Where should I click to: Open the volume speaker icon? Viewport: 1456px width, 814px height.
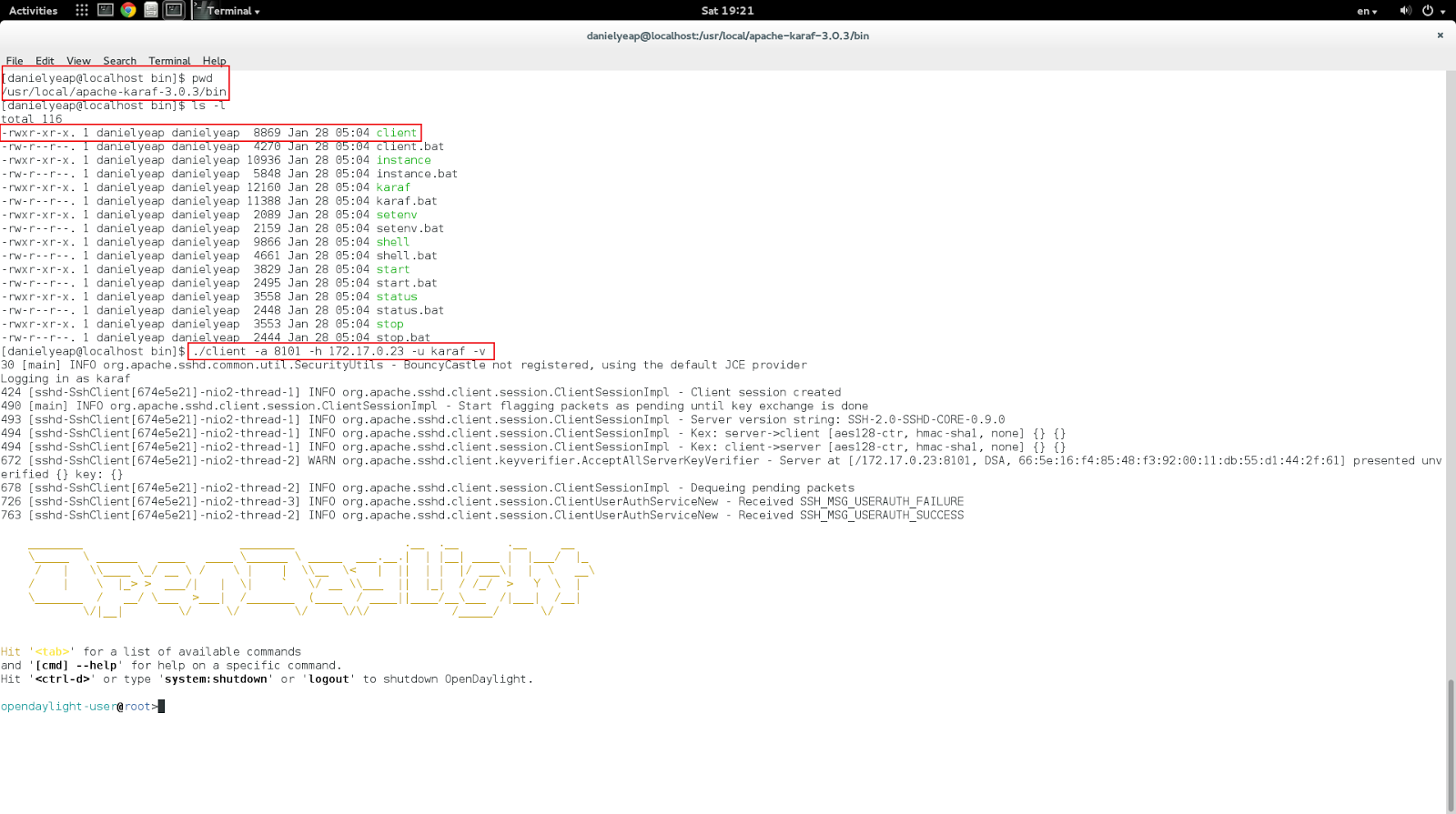1405,10
